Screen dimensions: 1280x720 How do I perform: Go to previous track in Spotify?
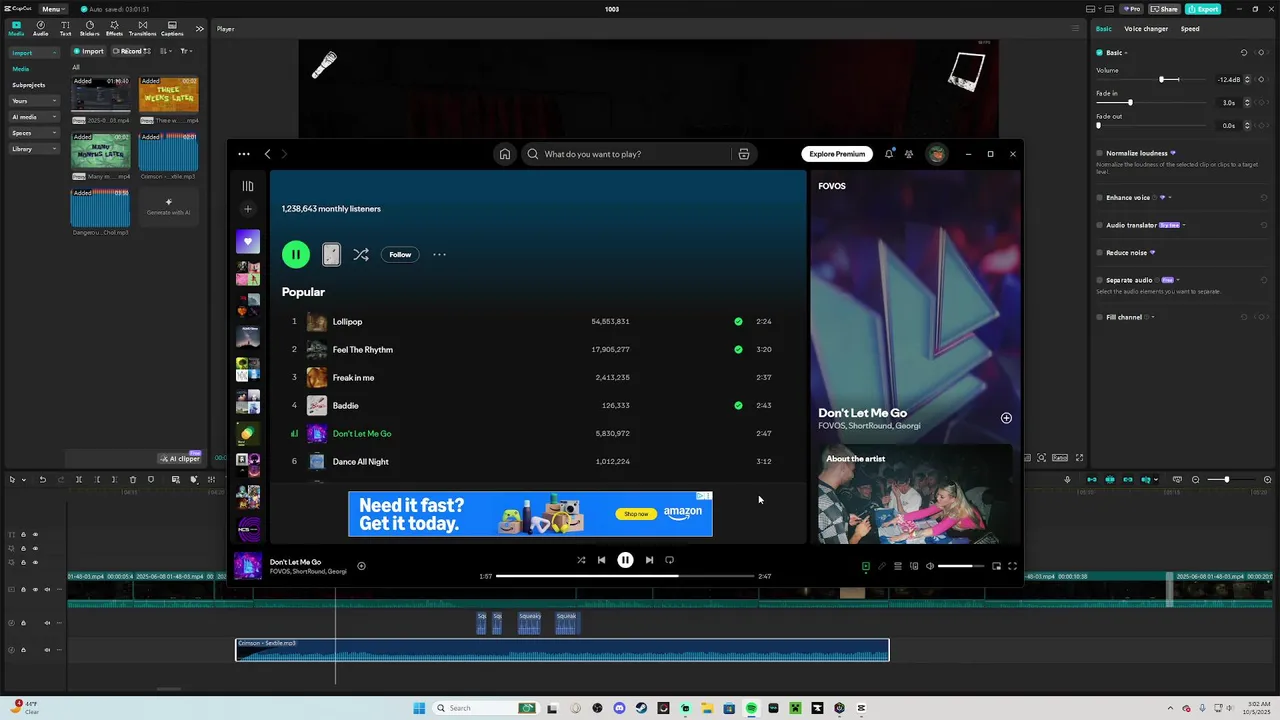(601, 560)
